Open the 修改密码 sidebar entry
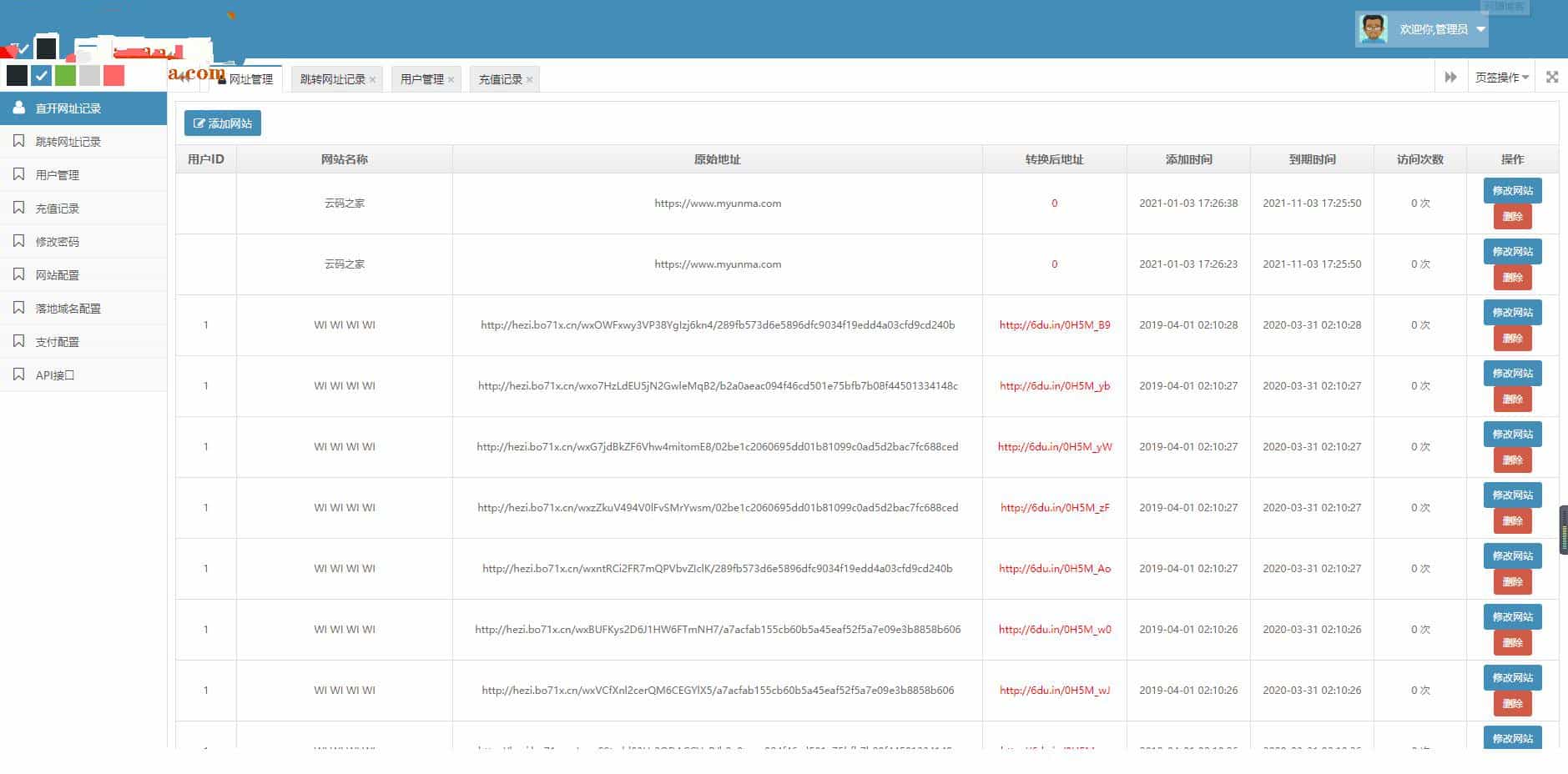The width and height of the screenshot is (1568, 774). click(x=58, y=241)
